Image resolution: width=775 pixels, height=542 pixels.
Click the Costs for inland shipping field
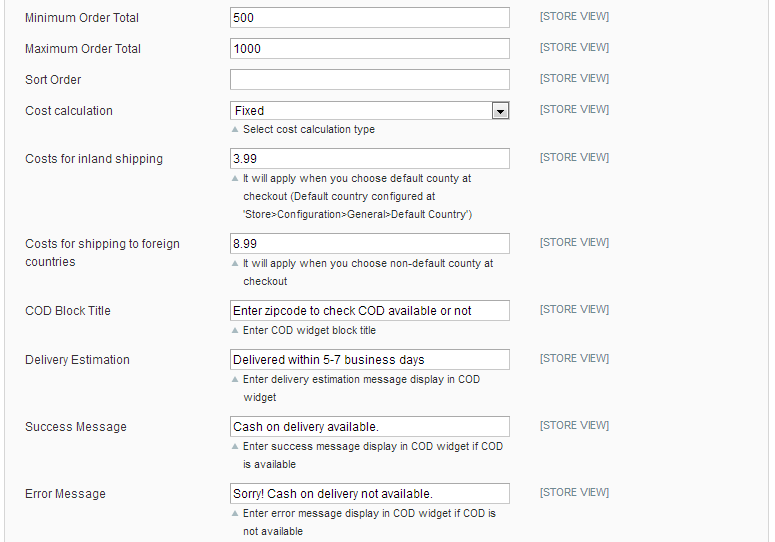369,159
